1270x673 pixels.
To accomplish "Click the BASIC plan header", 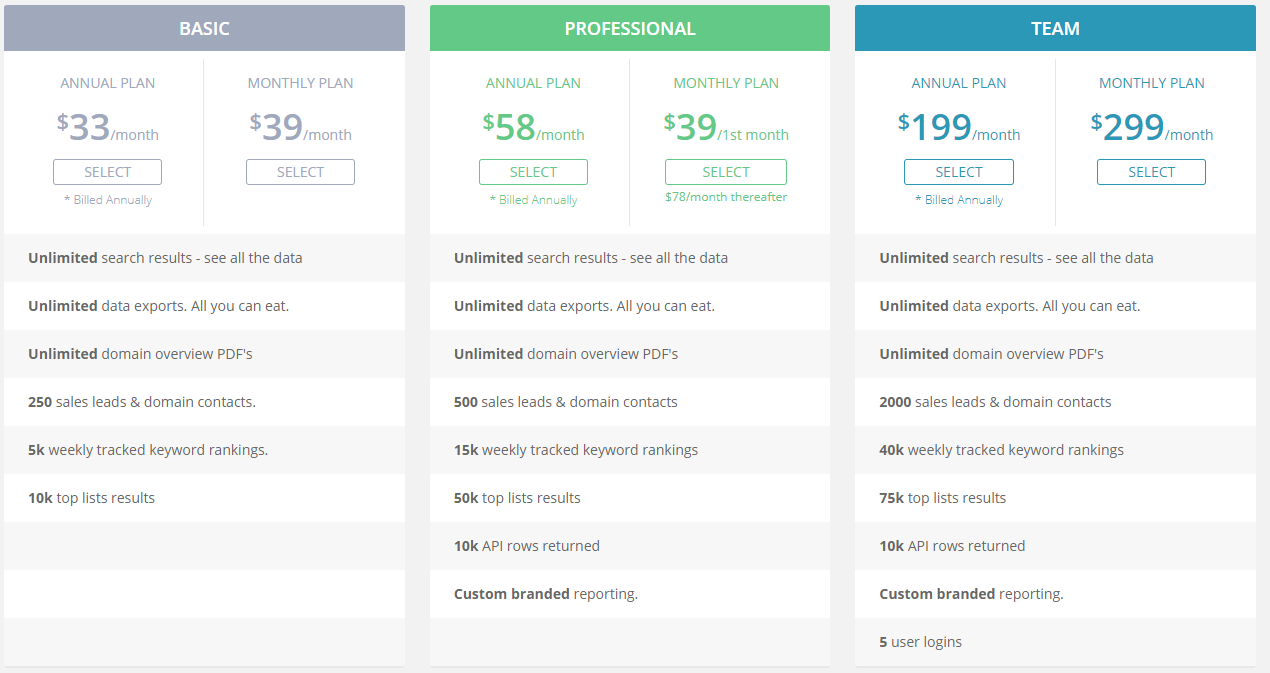I will (x=204, y=28).
